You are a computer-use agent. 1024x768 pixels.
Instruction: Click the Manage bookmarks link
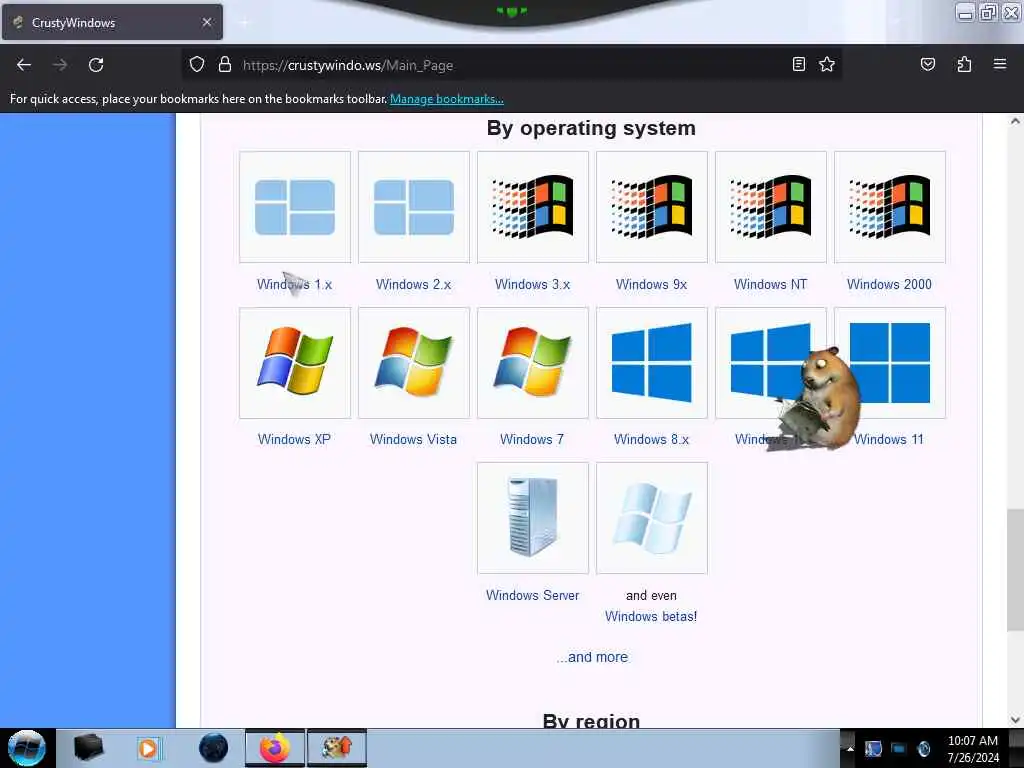click(x=447, y=99)
